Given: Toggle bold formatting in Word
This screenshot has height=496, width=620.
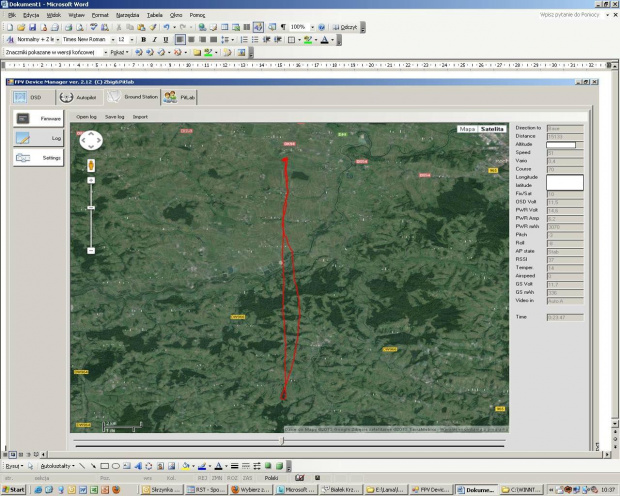Looking at the screenshot, I should click(x=142, y=40).
